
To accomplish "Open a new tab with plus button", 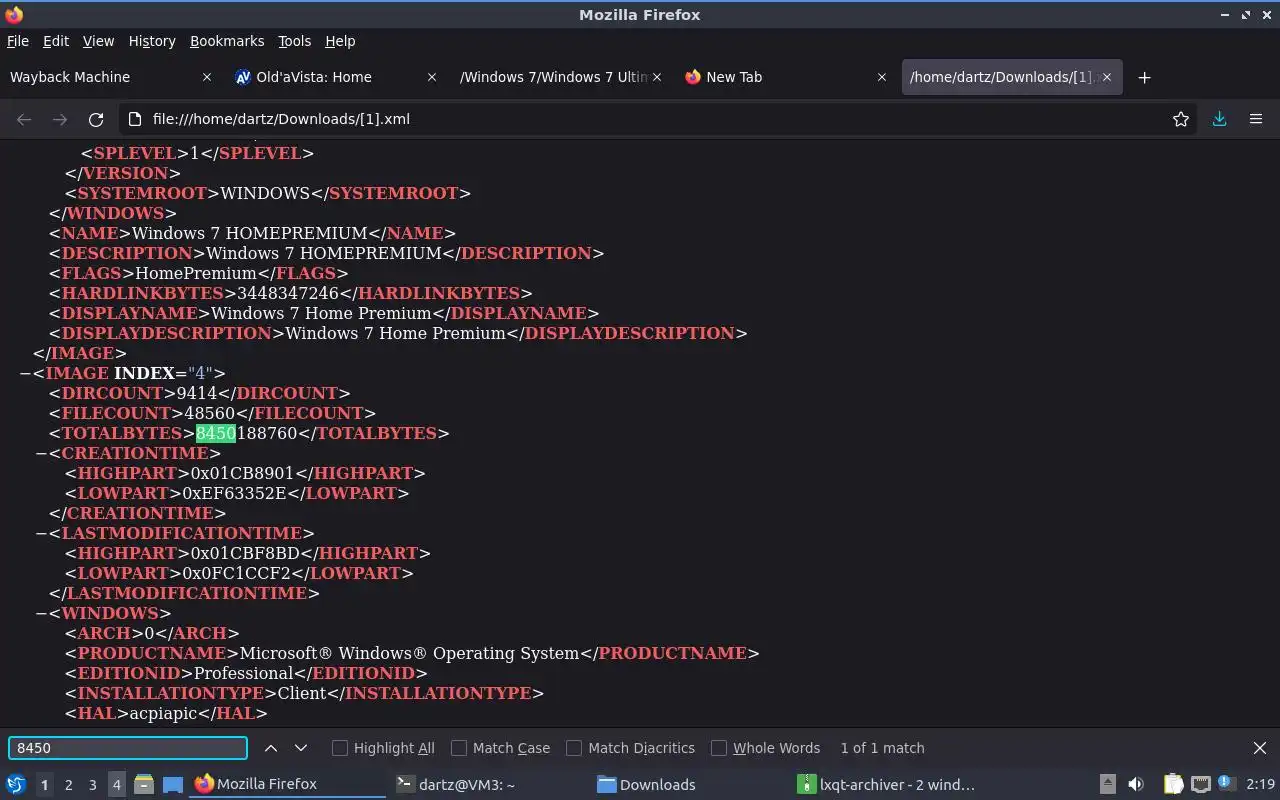I will [x=1145, y=77].
